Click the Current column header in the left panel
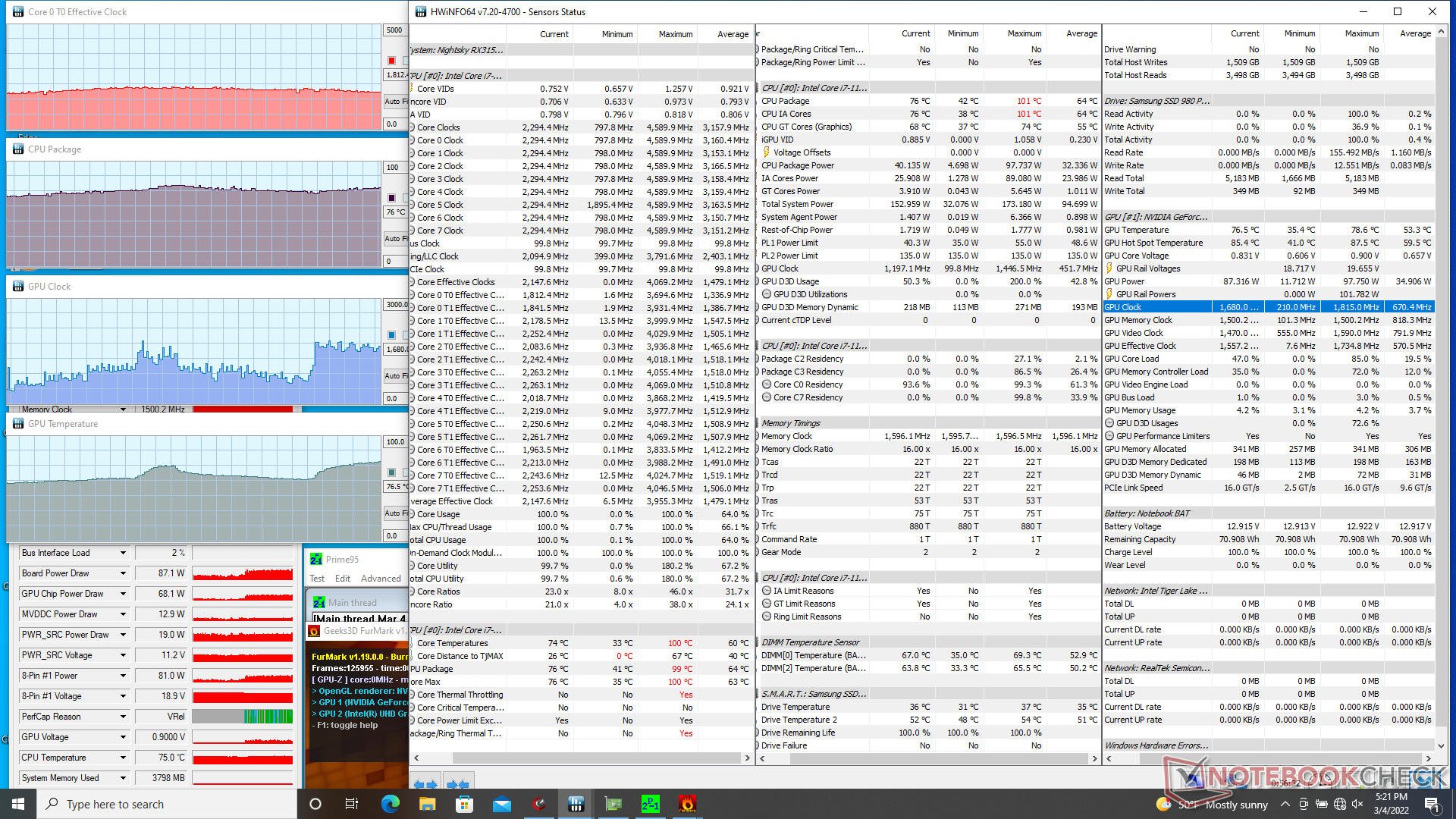 coord(554,34)
